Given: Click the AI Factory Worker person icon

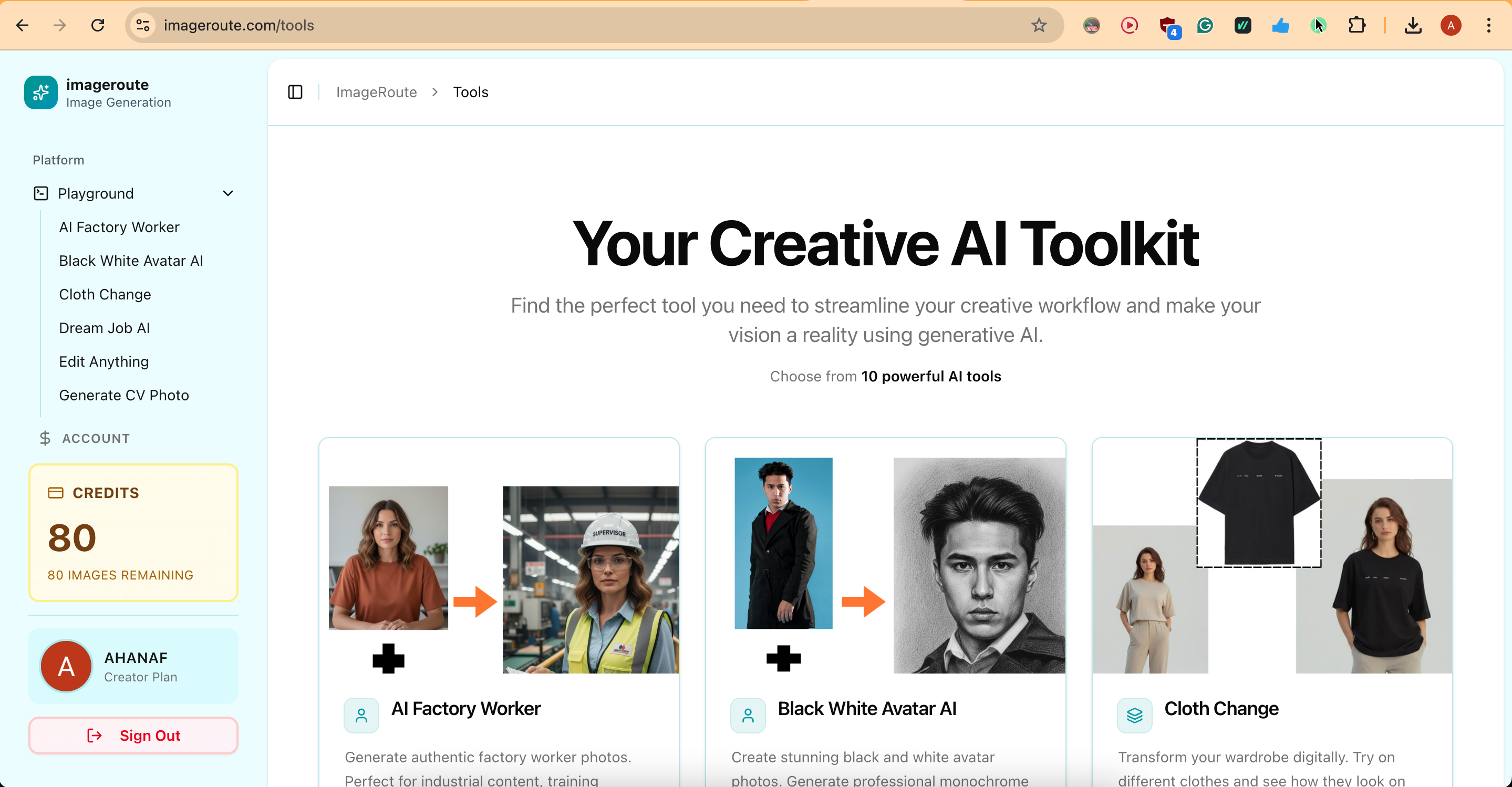Looking at the screenshot, I should (361, 715).
